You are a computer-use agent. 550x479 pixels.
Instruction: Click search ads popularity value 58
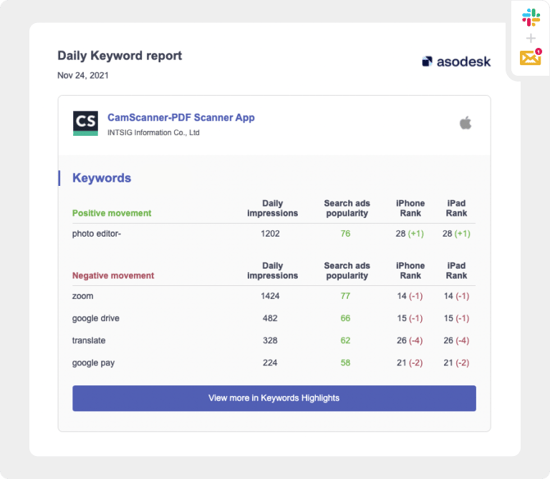[346, 363]
